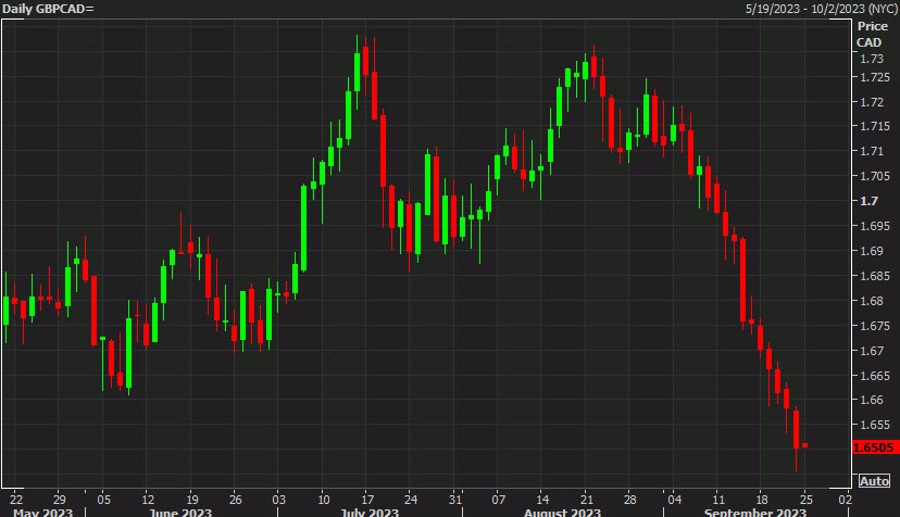This screenshot has height=517, width=900.
Task: Click the 02 date tick at axis end
Action: (x=845, y=498)
